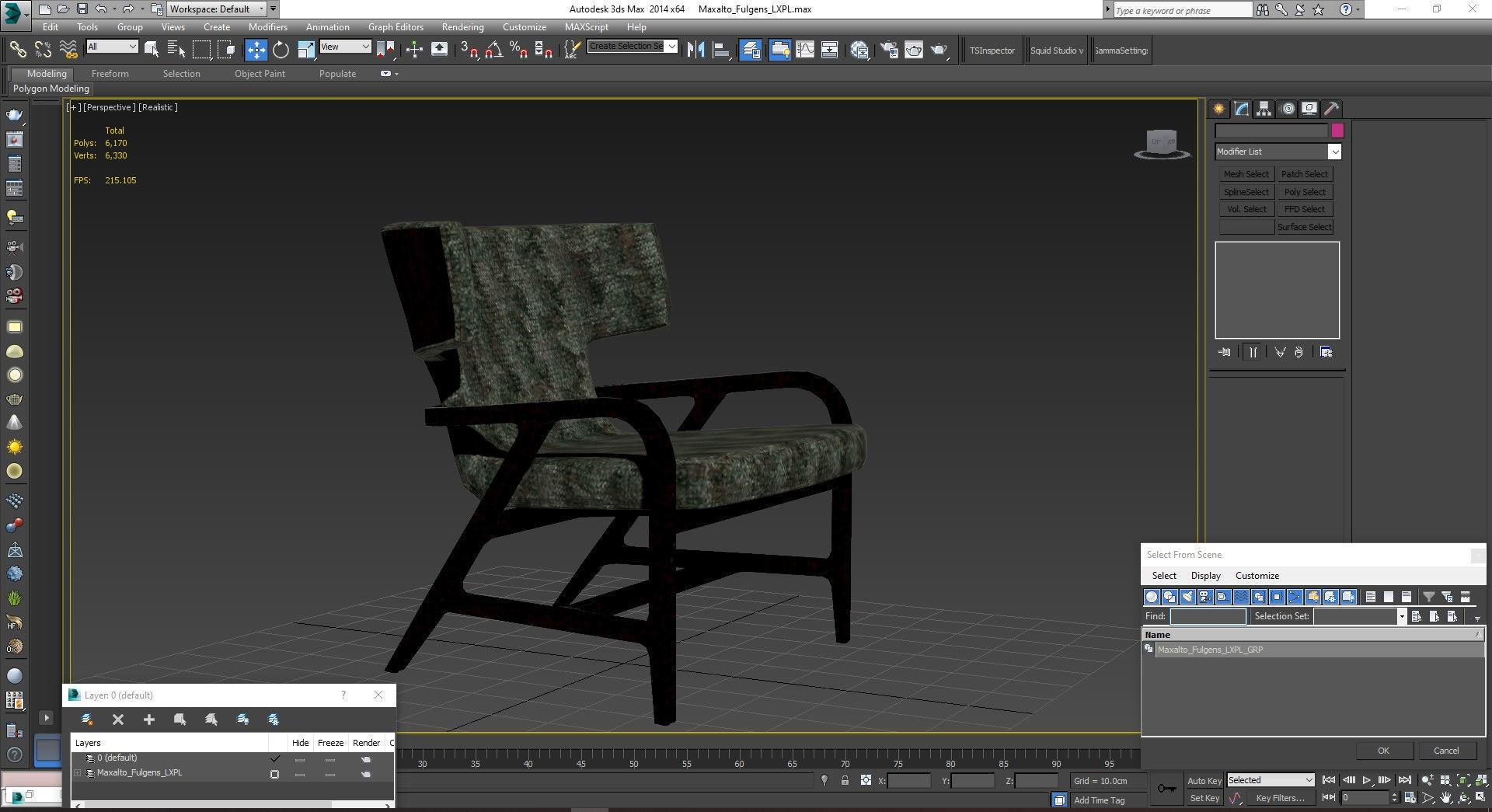The width and height of the screenshot is (1492, 812).
Task: Open Render Setup teapot icon
Action: click(888, 50)
